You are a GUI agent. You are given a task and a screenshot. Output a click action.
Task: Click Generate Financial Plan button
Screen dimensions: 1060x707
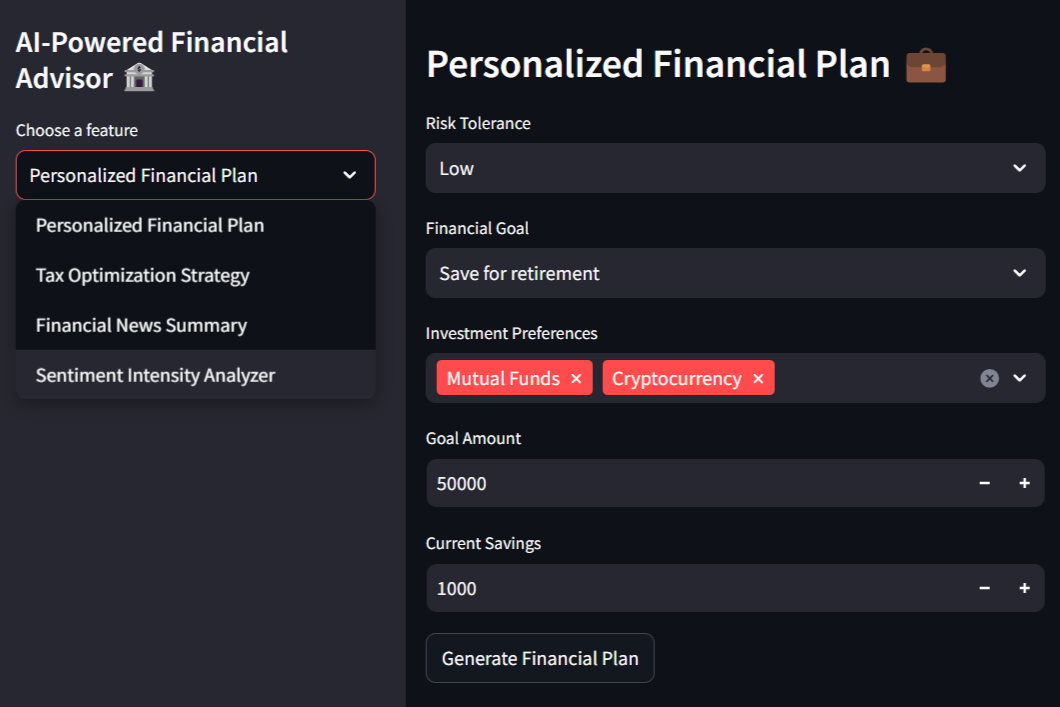(540, 659)
